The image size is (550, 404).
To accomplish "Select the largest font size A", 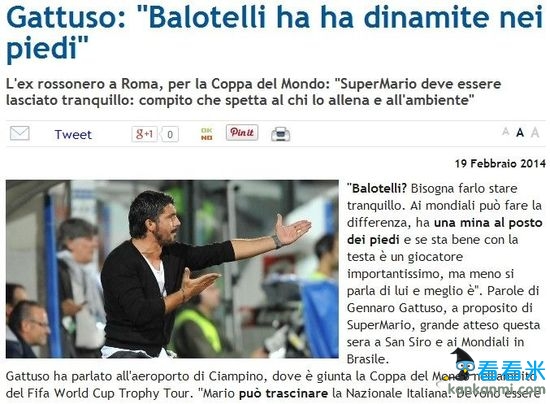I will [535, 133].
